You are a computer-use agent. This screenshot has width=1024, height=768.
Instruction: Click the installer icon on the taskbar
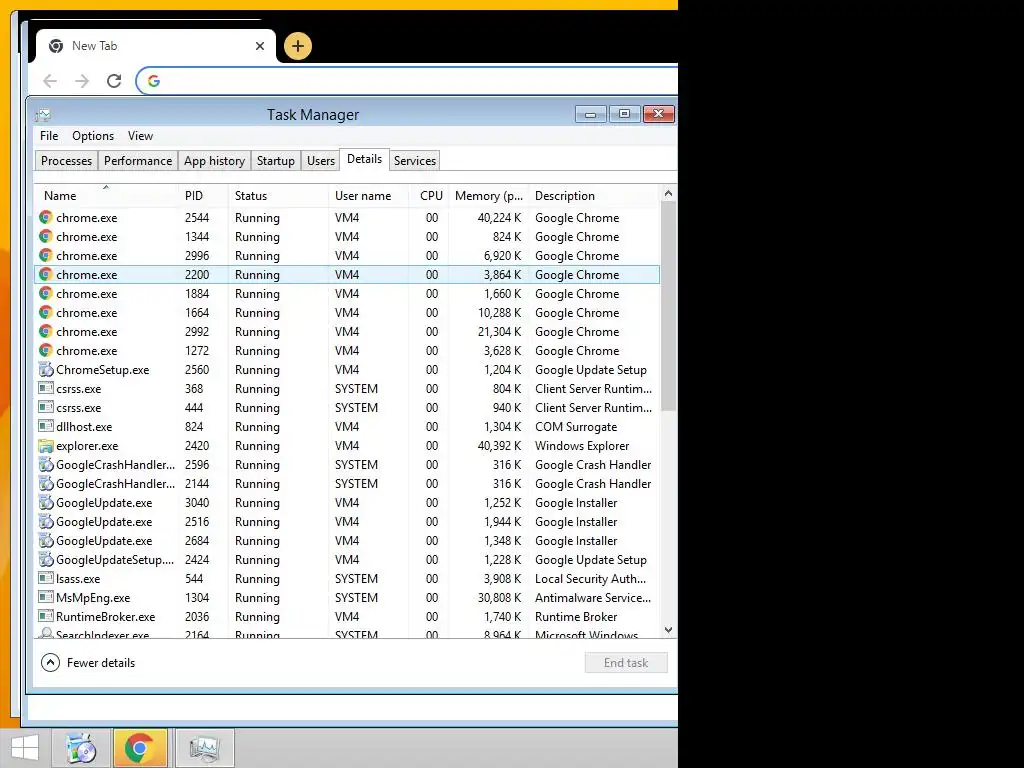82,748
